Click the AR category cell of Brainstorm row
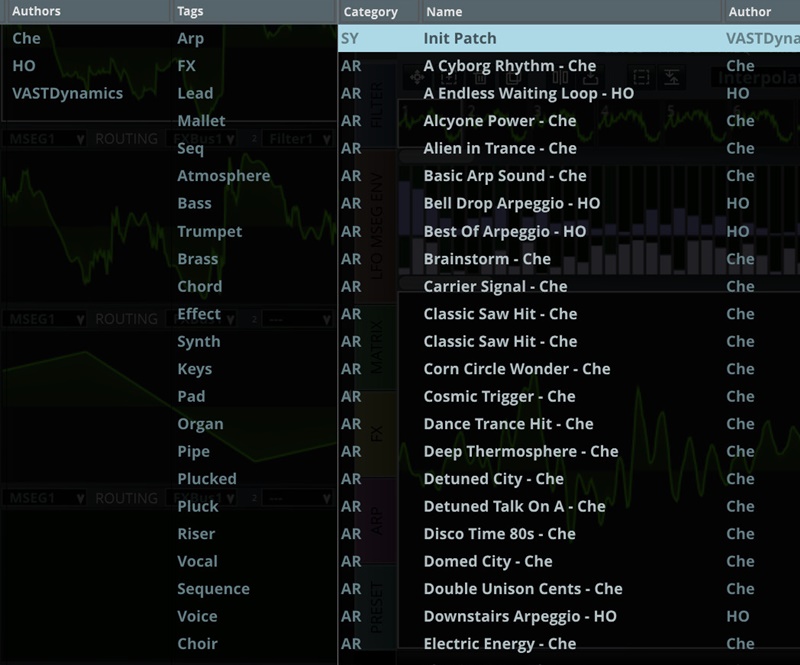The height and width of the screenshot is (665, 800). point(351,259)
